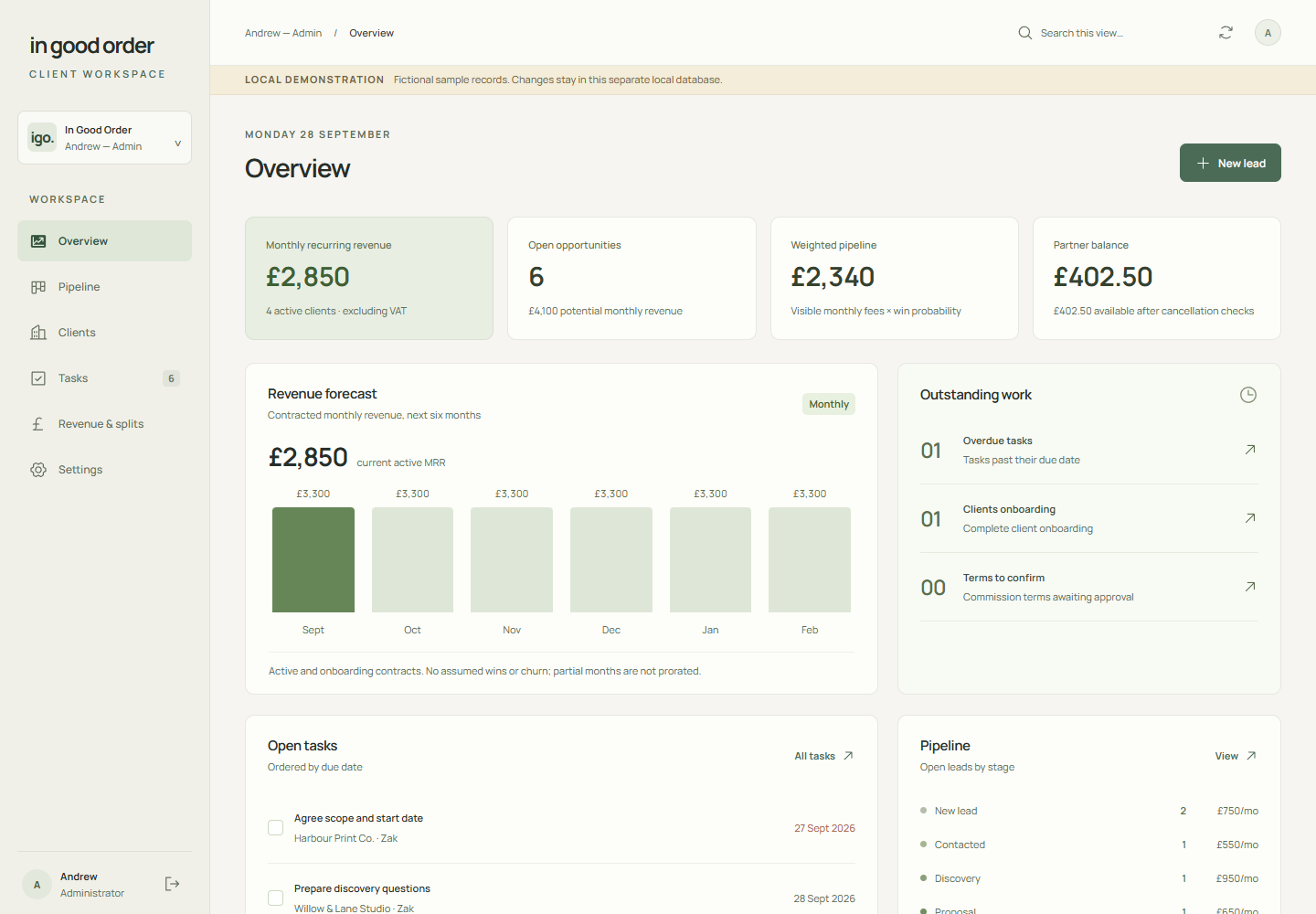The height and width of the screenshot is (914, 1316).
Task: Go to Pipeline in the sidebar
Action: click(x=104, y=287)
